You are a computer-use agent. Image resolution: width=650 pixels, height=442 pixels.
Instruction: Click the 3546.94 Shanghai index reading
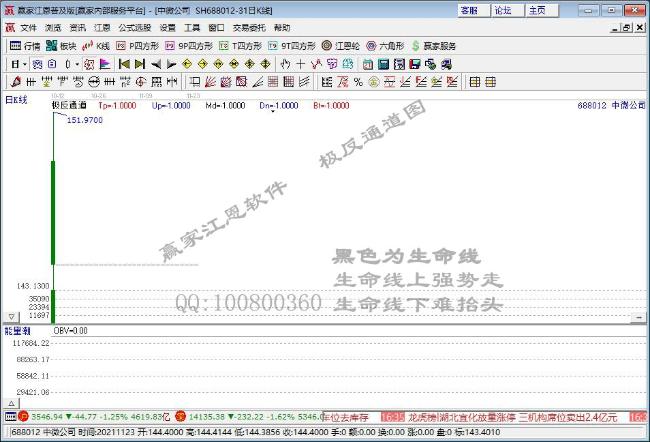point(47,417)
